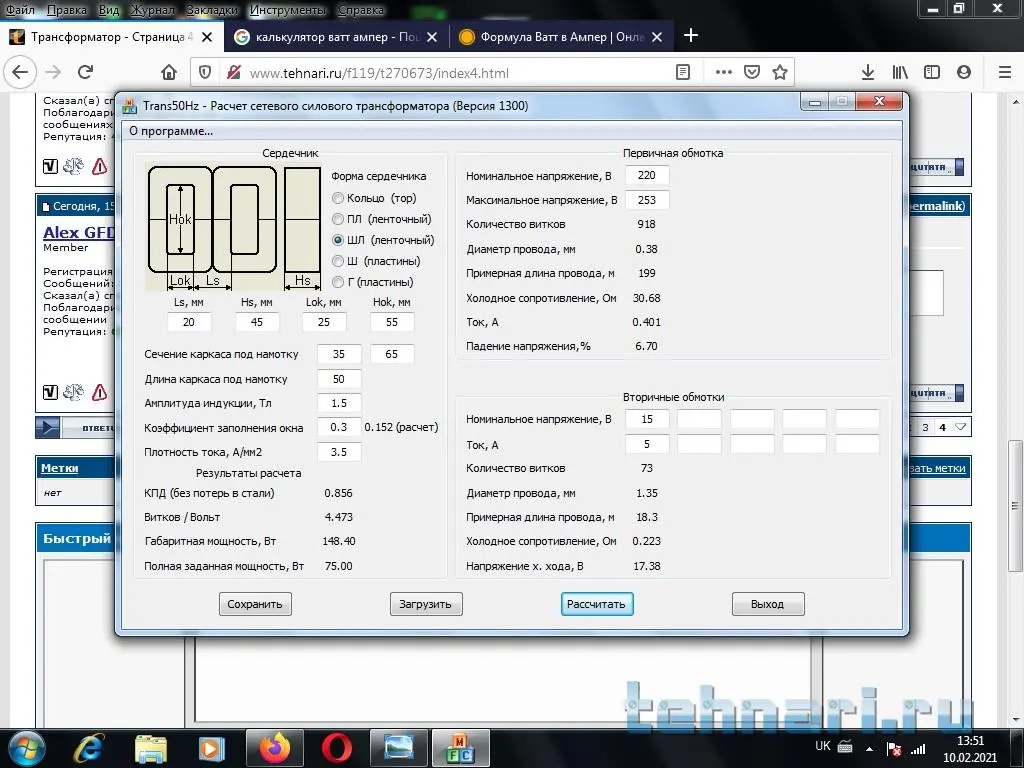Expand the forum page number dropdown arrow
Screen dimensions: 1024x768
[x=961, y=427]
